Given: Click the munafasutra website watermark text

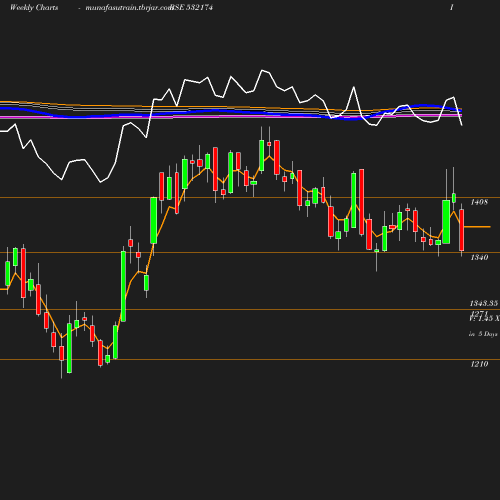Looking at the screenshot, I should coord(129,8).
